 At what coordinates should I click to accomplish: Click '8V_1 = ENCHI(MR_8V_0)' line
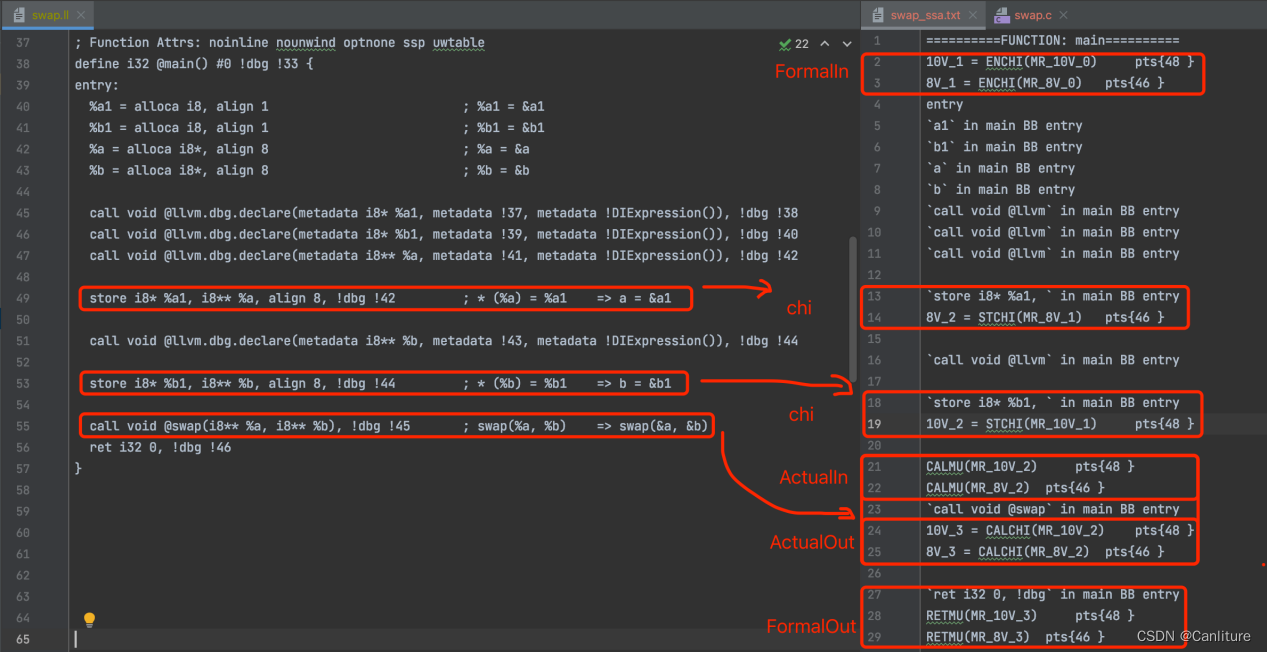(x=1045, y=83)
